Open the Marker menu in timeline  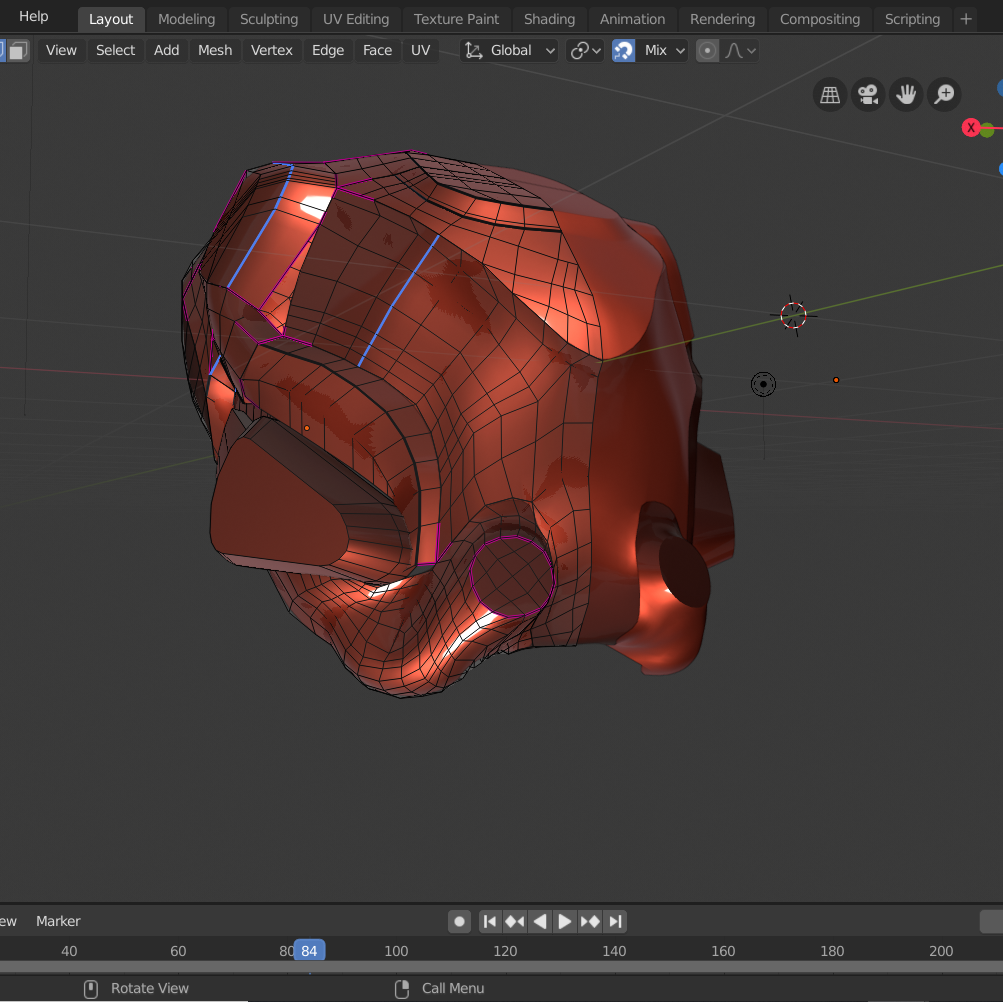pos(58,921)
